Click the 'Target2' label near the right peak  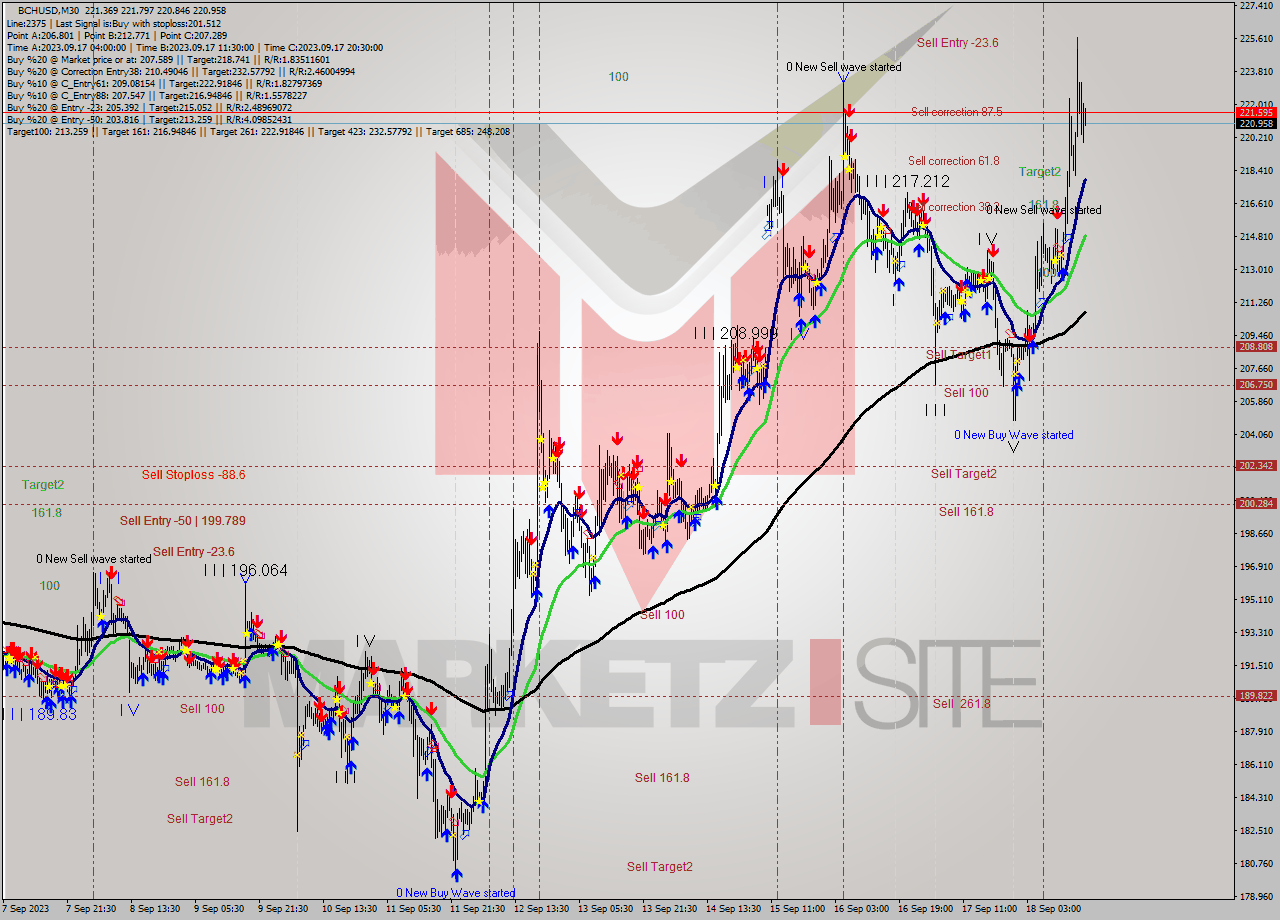[1040, 172]
